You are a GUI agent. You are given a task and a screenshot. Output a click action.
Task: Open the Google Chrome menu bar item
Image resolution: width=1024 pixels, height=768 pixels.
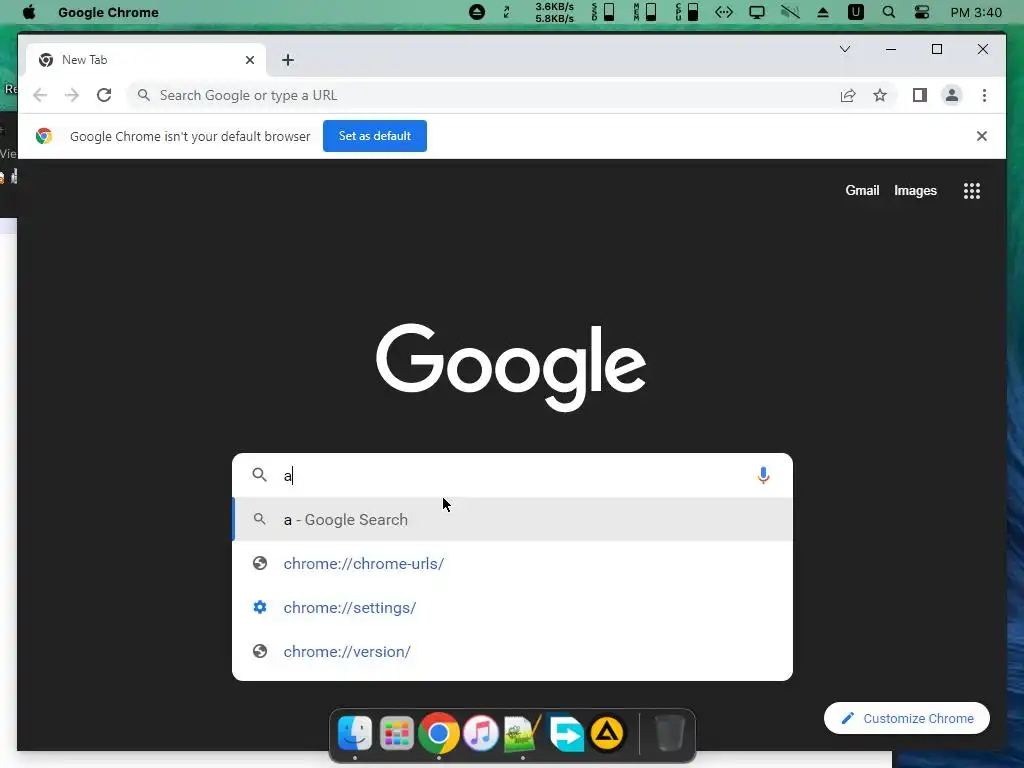coord(108,12)
